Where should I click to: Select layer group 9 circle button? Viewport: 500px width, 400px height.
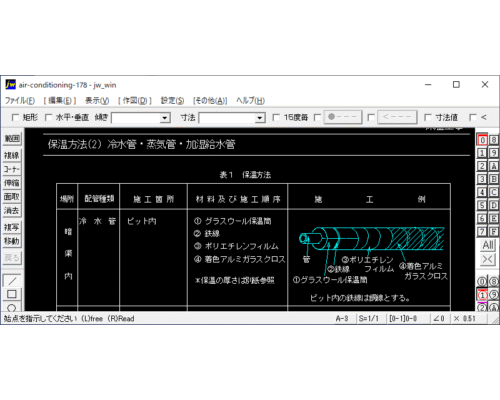pos(494,295)
